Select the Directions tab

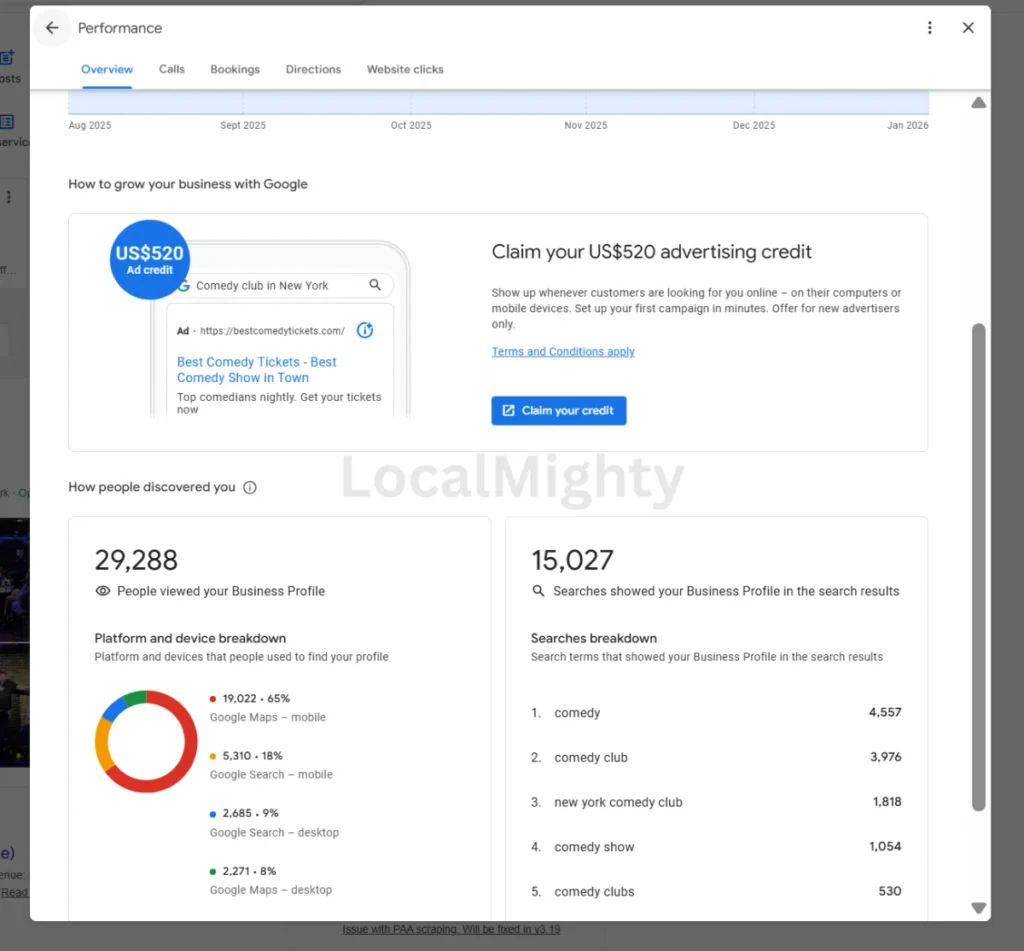coord(313,69)
